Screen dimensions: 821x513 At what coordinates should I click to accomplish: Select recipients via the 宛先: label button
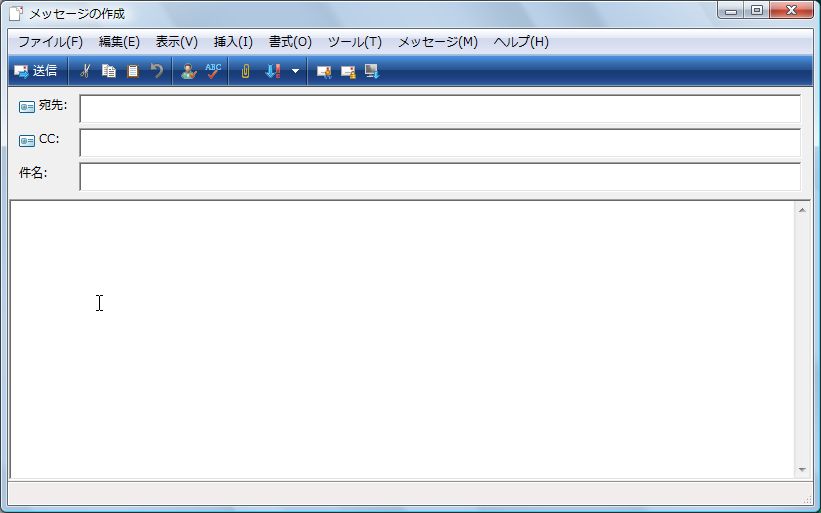tap(53, 105)
